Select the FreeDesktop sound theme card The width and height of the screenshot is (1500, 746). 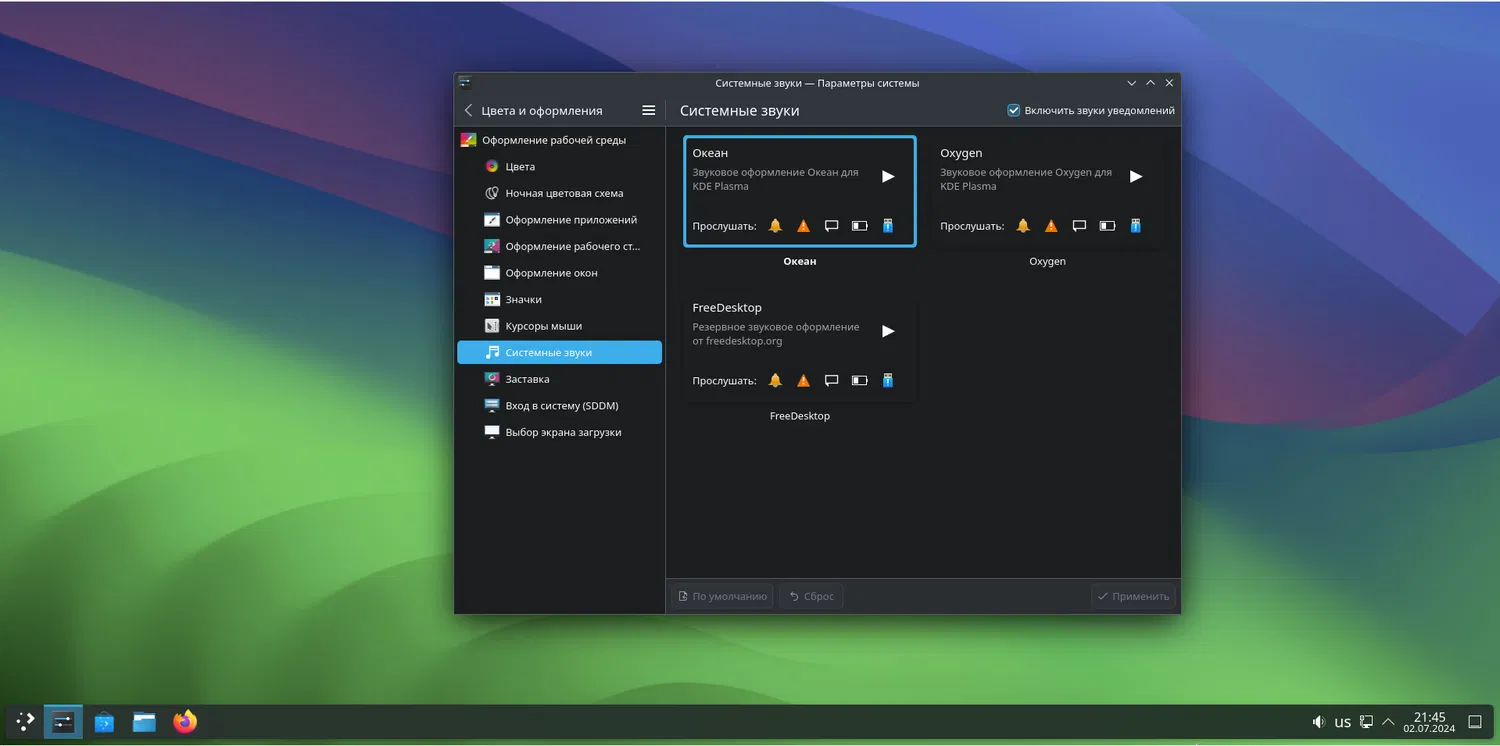pos(800,346)
